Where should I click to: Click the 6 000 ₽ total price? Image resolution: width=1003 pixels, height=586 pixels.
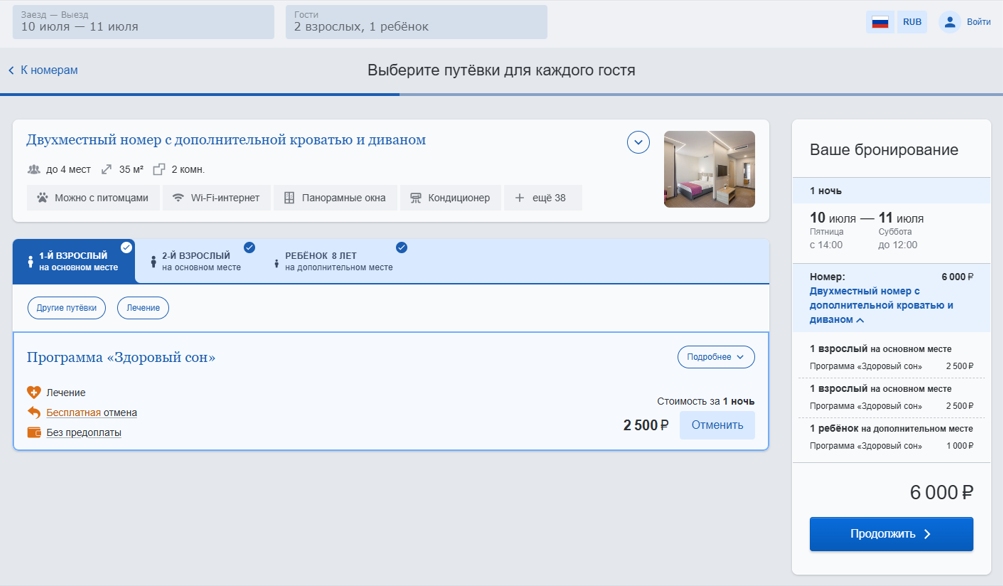(x=941, y=493)
